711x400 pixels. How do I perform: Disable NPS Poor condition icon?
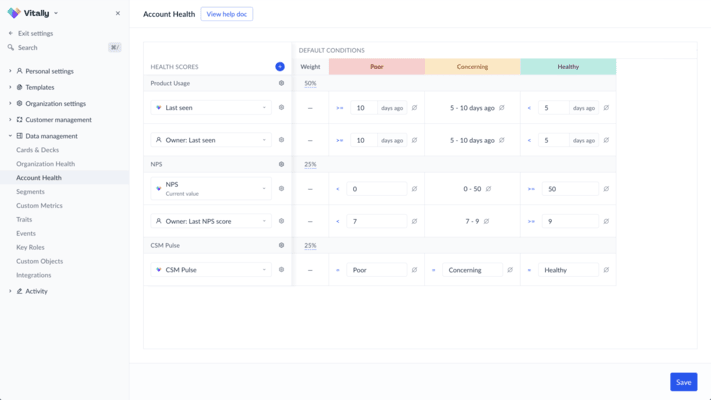pos(414,189)
